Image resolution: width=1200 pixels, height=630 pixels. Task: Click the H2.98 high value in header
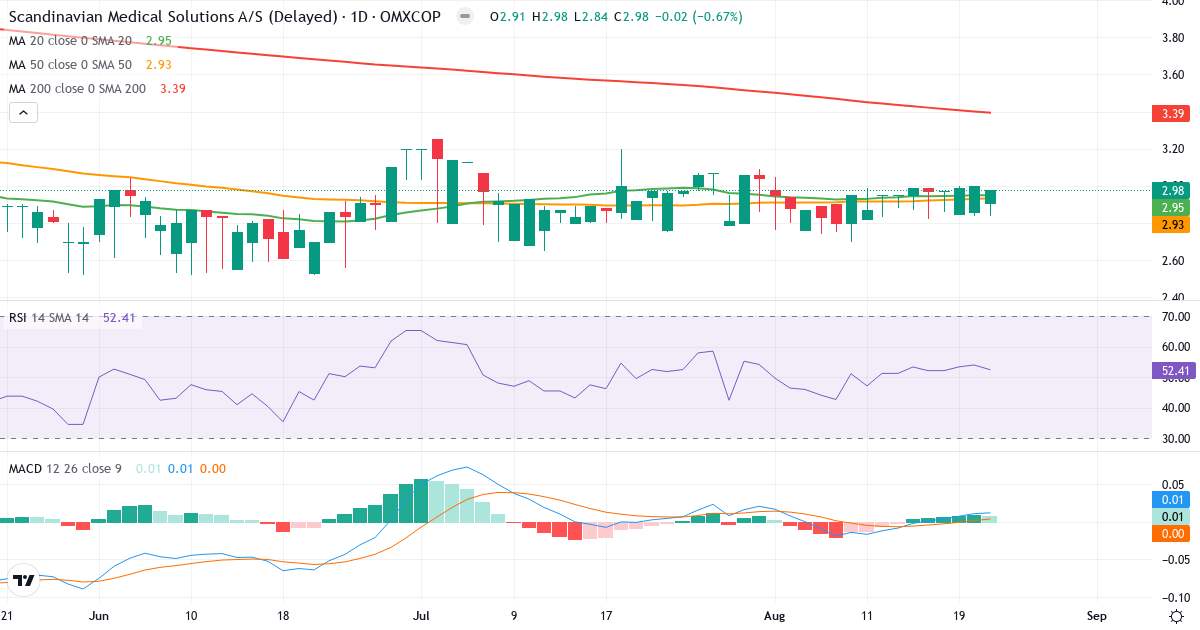[x=549, y=17]
